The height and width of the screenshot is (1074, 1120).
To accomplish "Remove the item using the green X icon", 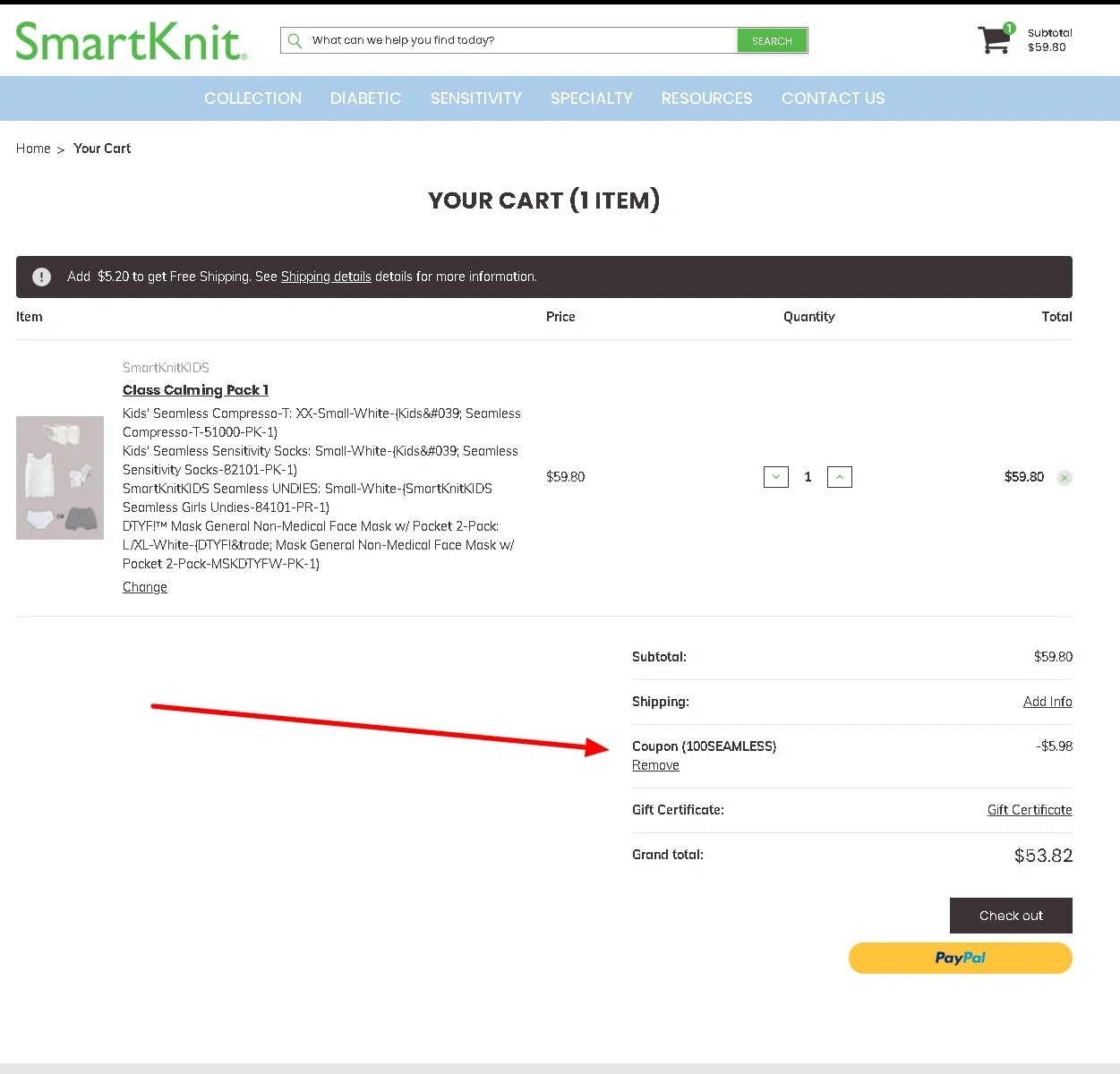I will [1064, 478].
